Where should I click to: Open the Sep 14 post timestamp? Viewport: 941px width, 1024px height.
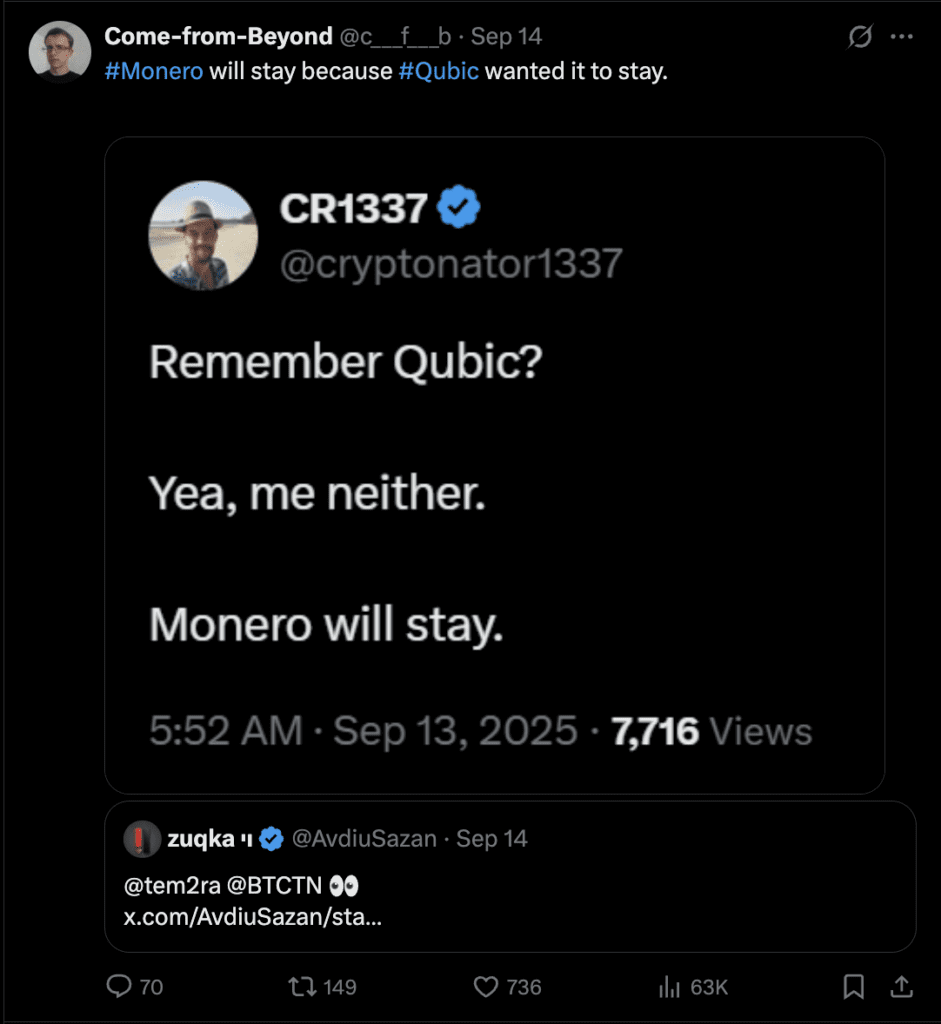pyautogui.click(x=506, y=37)
